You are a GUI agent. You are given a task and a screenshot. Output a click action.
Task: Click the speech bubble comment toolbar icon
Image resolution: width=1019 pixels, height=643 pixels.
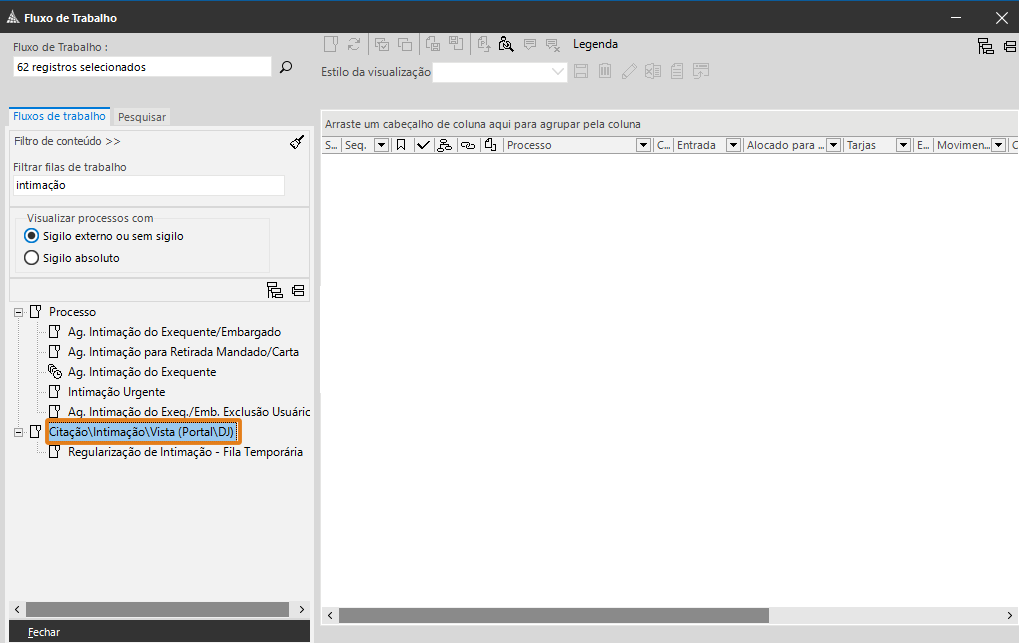[x=530, y=44]
